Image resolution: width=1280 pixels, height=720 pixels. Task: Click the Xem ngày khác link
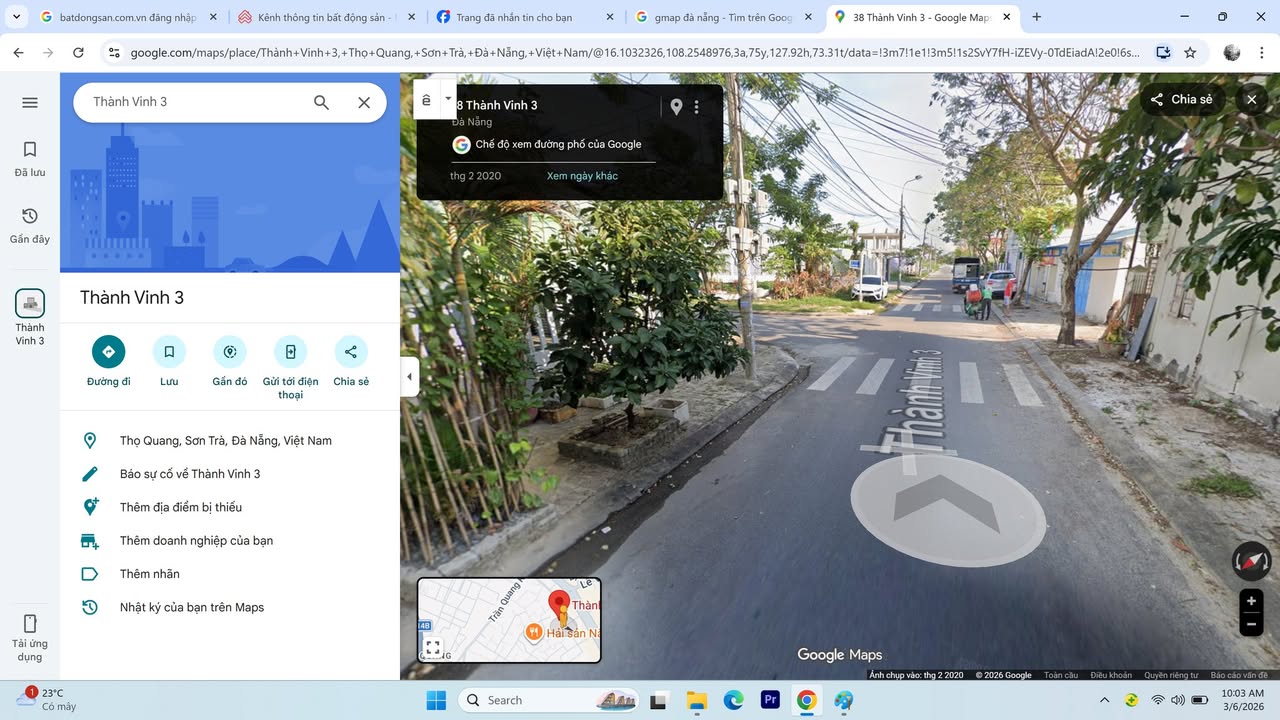tap(582, 175)
